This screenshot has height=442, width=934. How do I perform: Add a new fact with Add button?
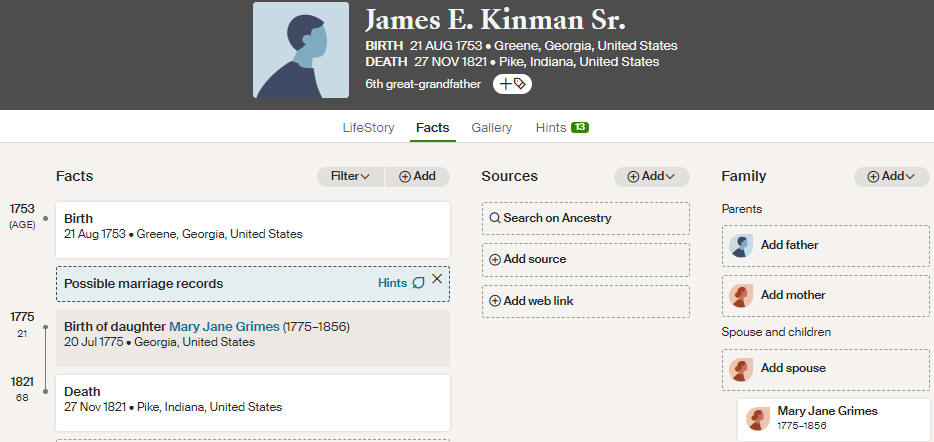(x=417, y=176)
